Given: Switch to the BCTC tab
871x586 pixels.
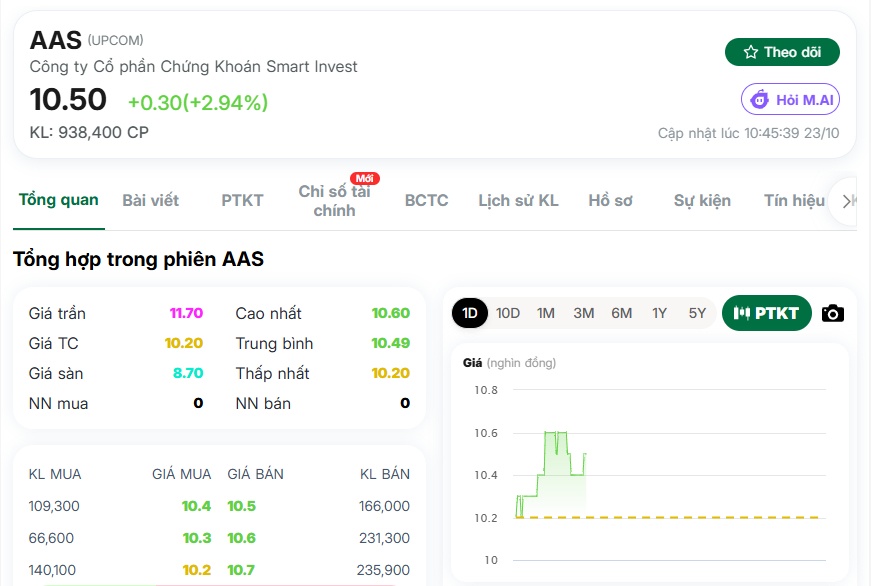Looking at the screenshot, I should (x=427, y=201).
